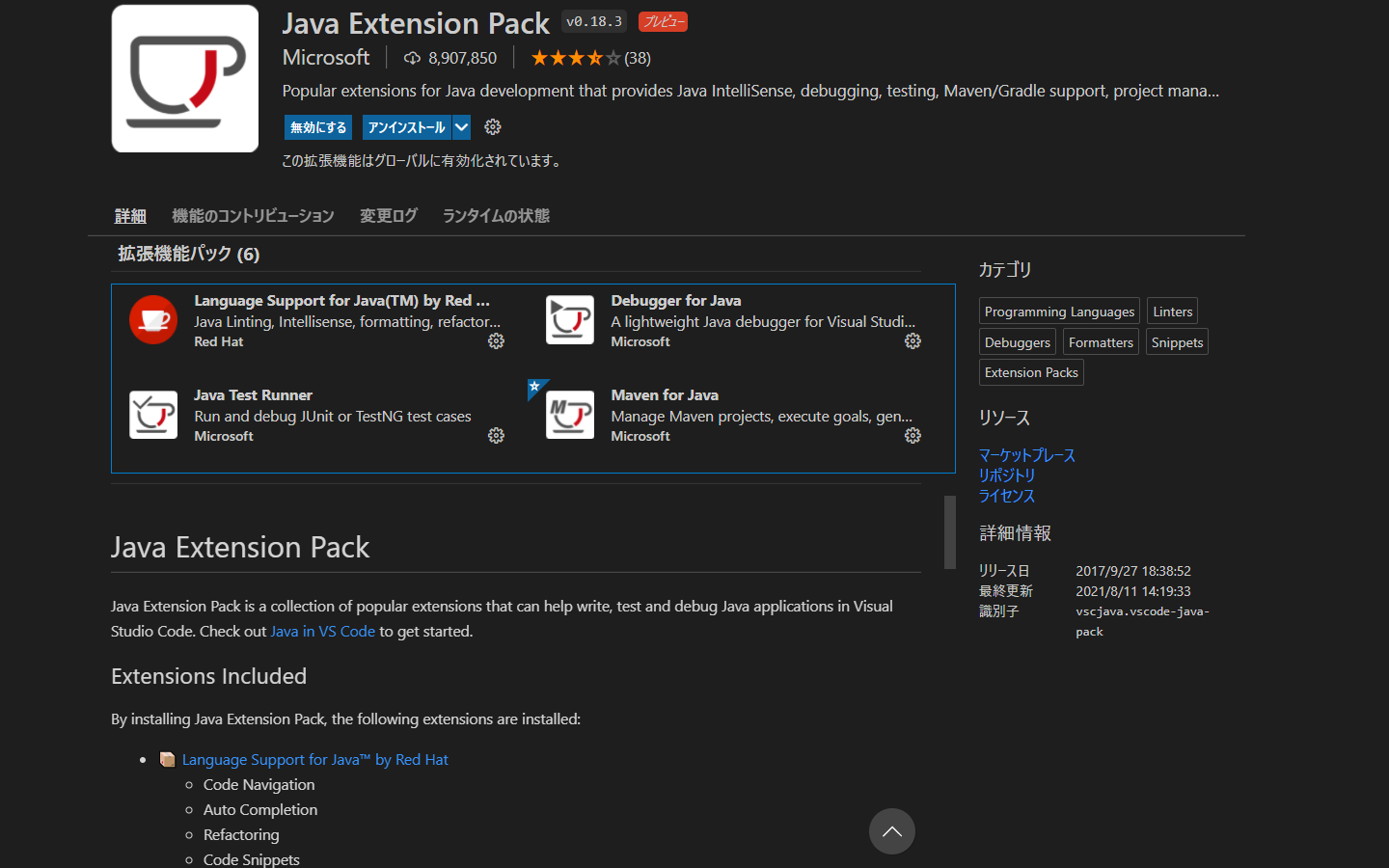Image resolution: width=1389 pixels, height=868 pixels.
Task: Click the download count cloud icon
Action: pos(412,59)
